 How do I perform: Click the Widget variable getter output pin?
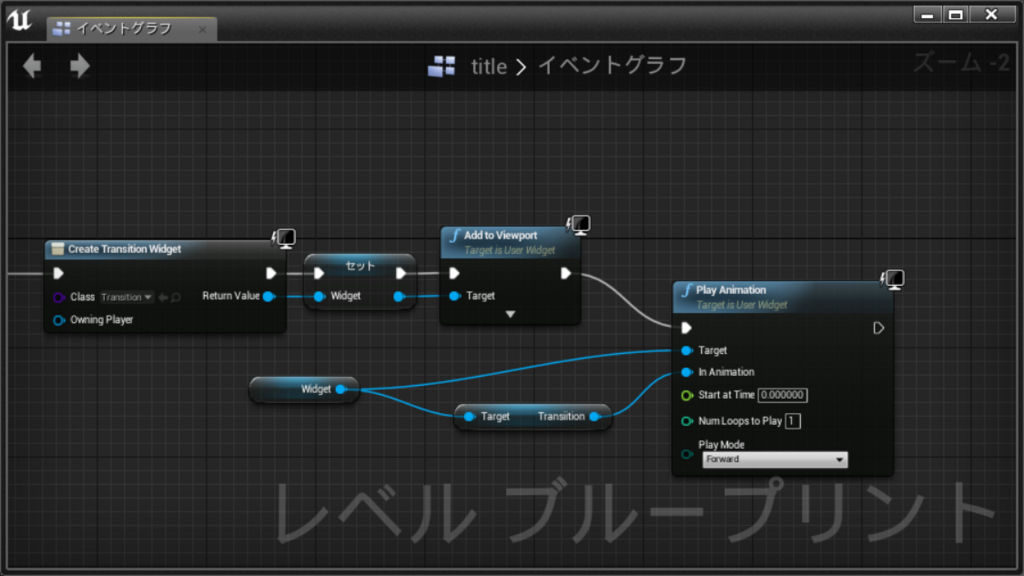(340, 389)
